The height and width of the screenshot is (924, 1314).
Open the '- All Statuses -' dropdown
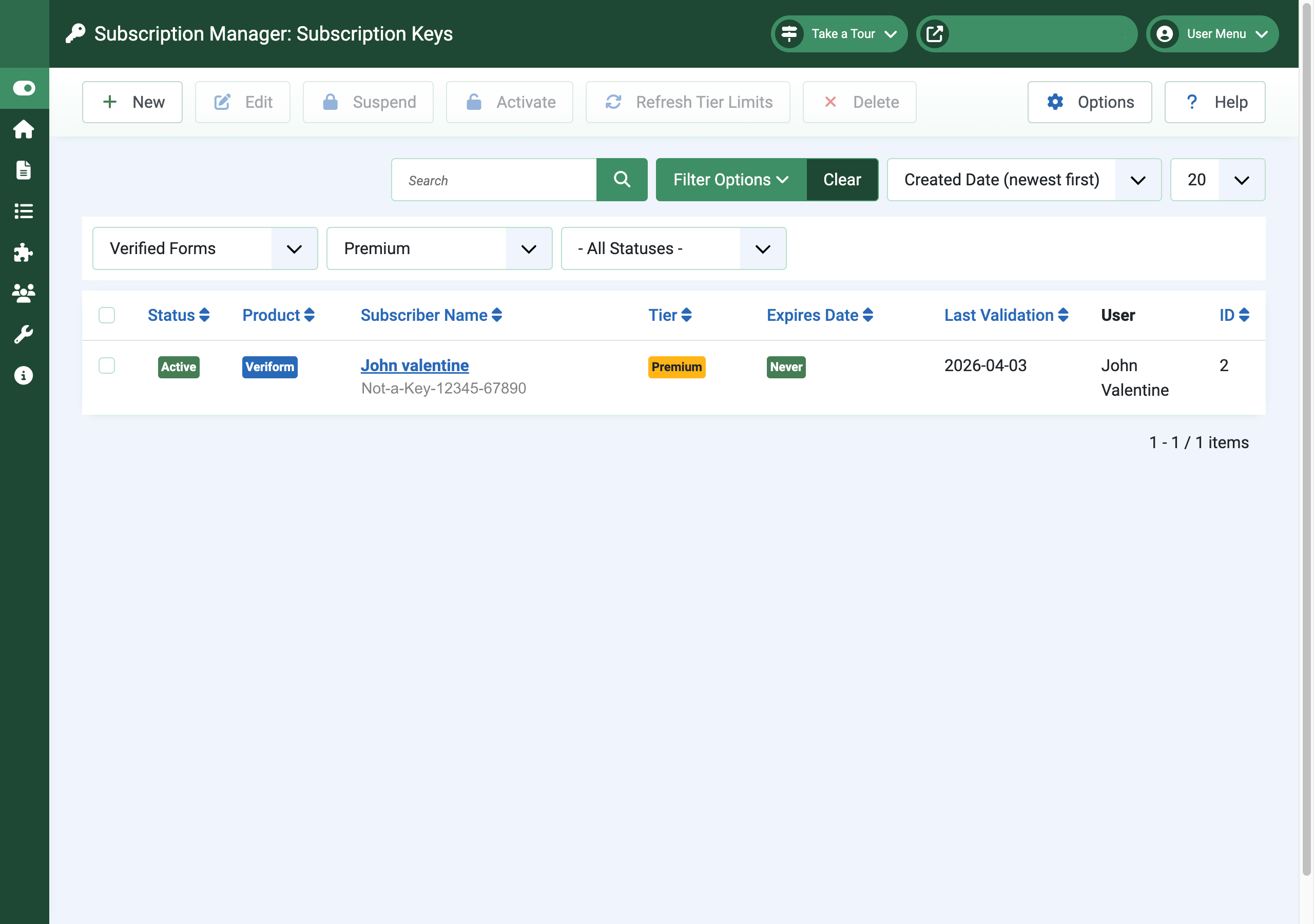[x=673, y=248]
